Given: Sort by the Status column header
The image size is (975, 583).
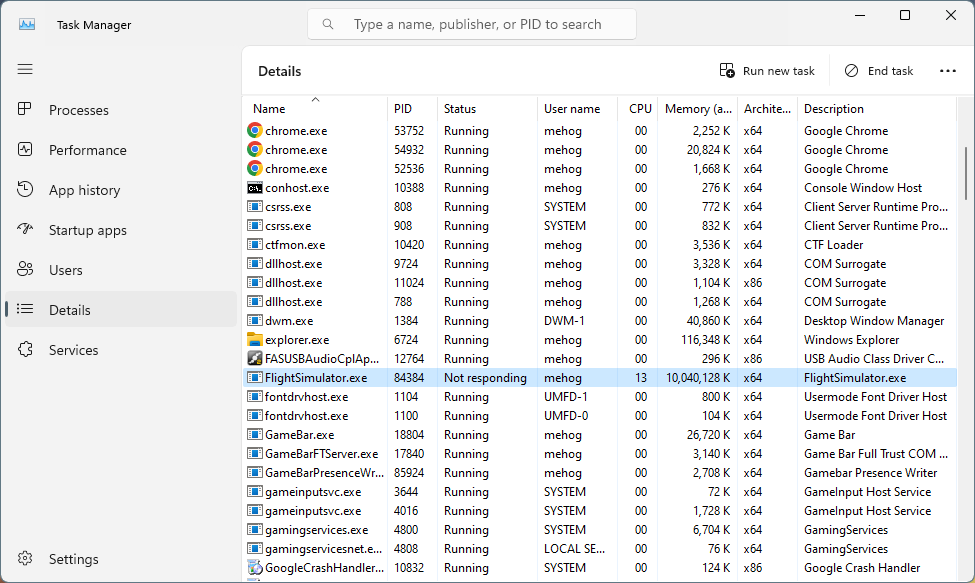Looking at the screenshot, I should (x=488, y=109).
